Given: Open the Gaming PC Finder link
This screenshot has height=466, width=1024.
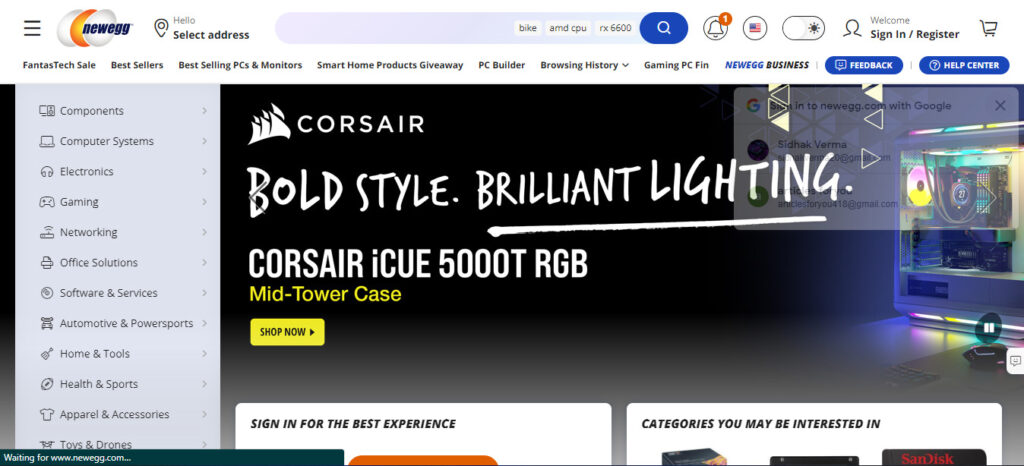Looking at the screenshot, I should click(x=676, y=65).
